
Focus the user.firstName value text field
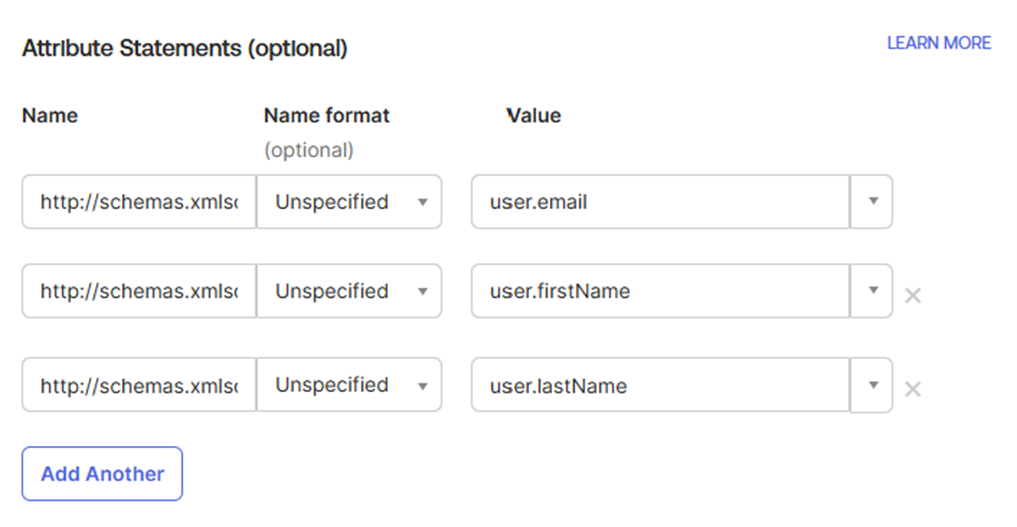click(x=660, y=291)
